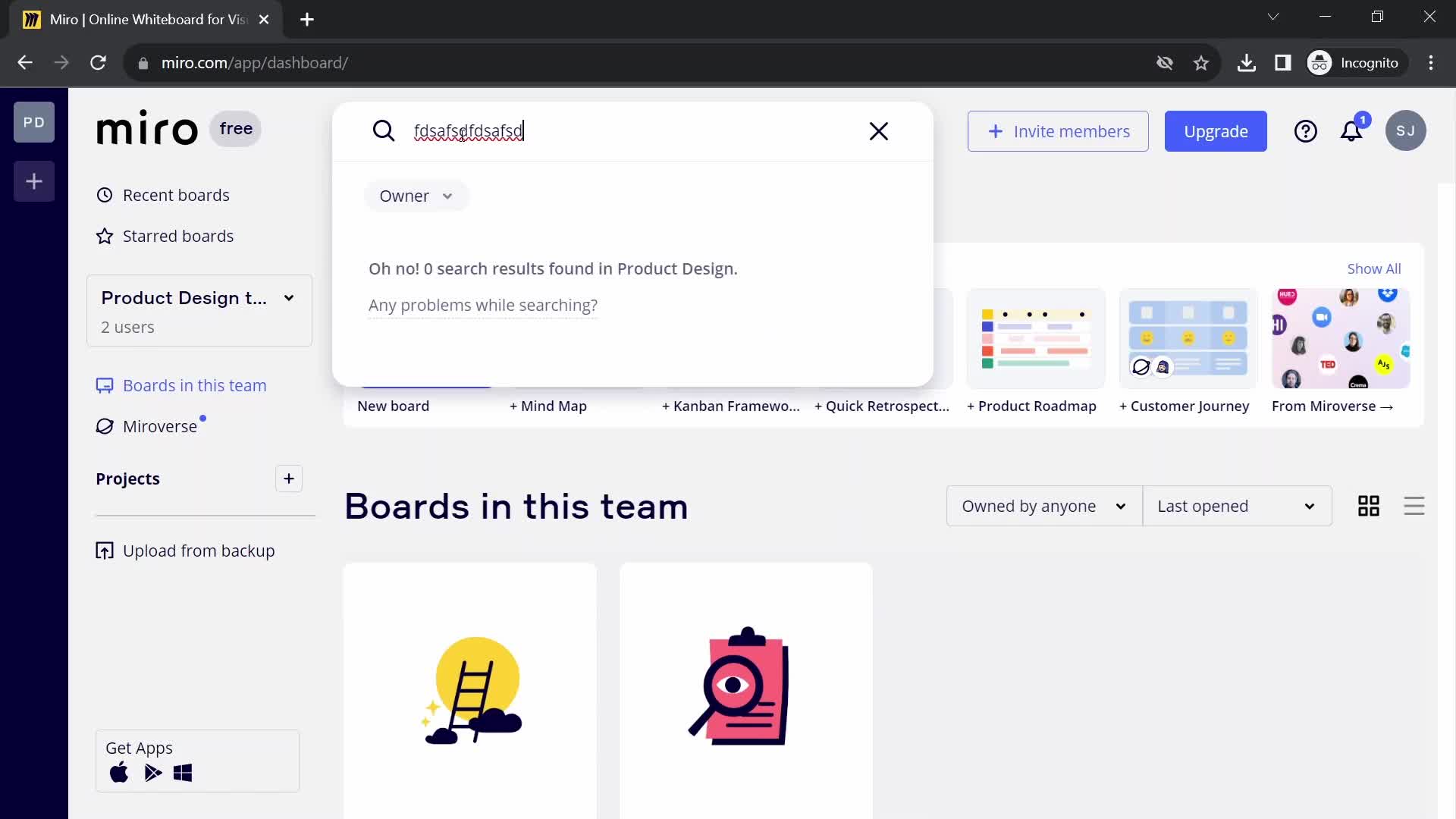
Task: Click the grid view layout icon
Action: tap(1368, 506)
